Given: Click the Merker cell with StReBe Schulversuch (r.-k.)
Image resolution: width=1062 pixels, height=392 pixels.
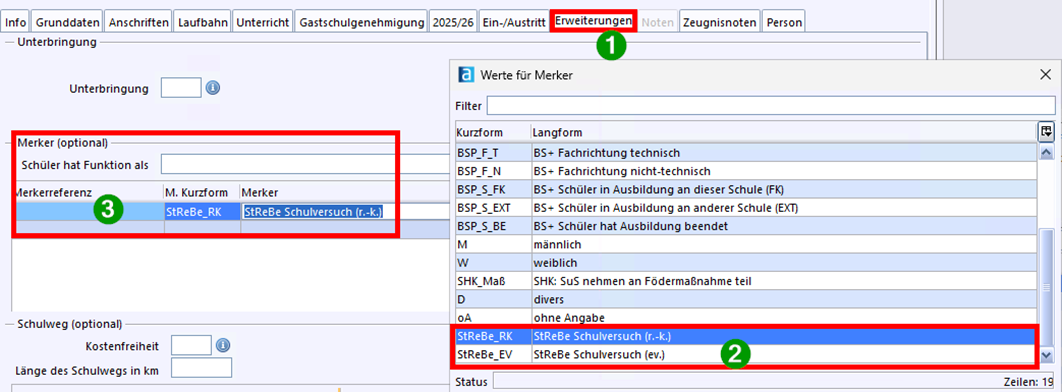Looking at the screenshot, I should (345, 212).
